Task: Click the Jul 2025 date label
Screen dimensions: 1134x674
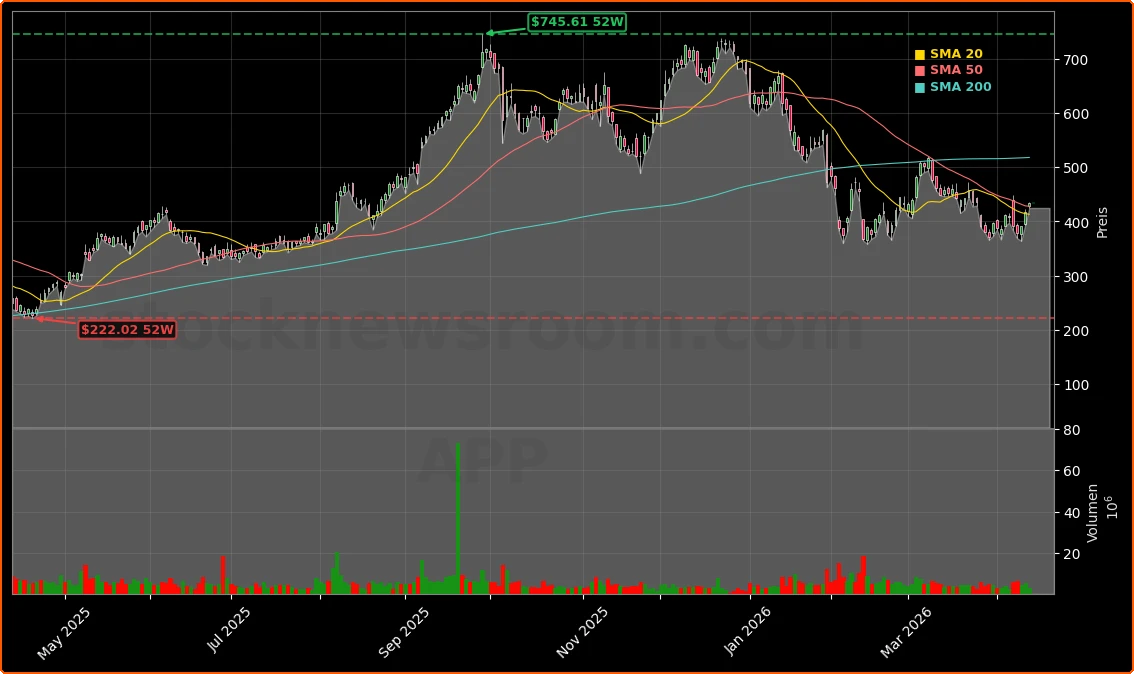Action: coord(229,630)
